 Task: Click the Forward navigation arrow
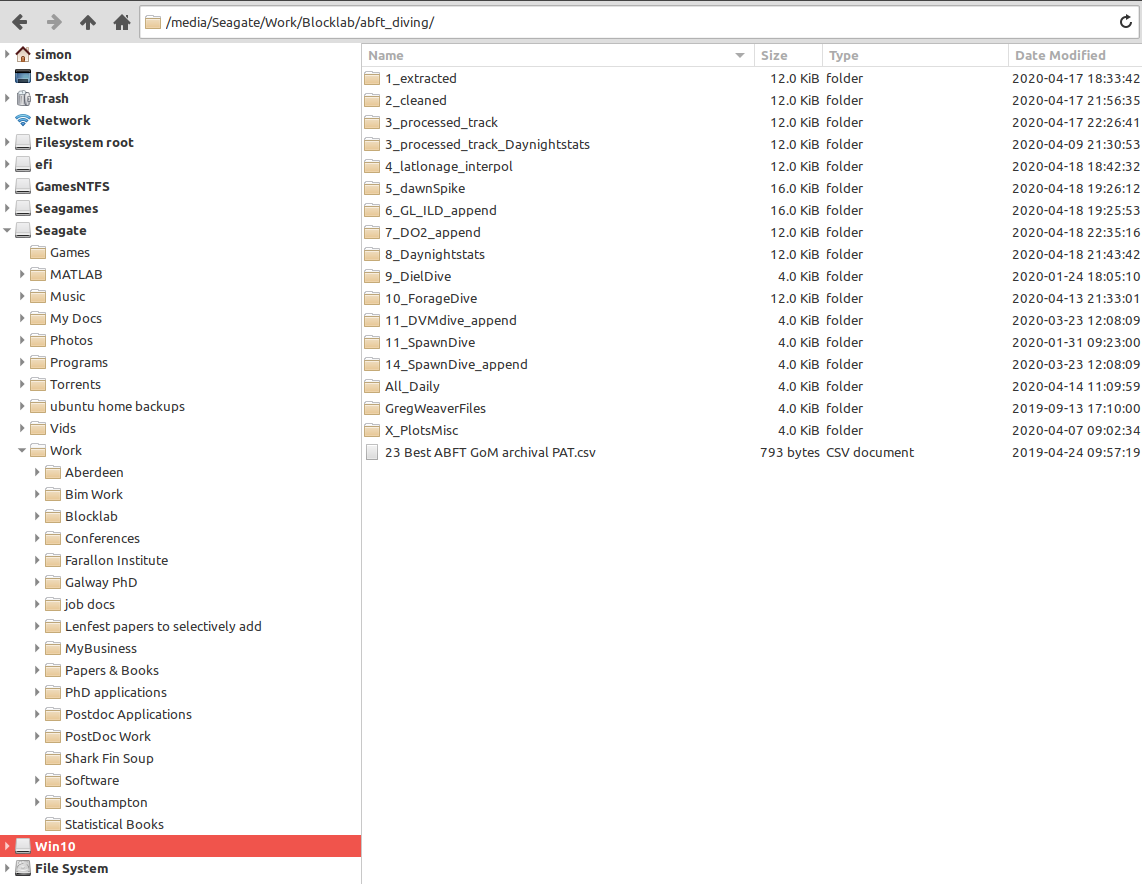coord(54,22)
